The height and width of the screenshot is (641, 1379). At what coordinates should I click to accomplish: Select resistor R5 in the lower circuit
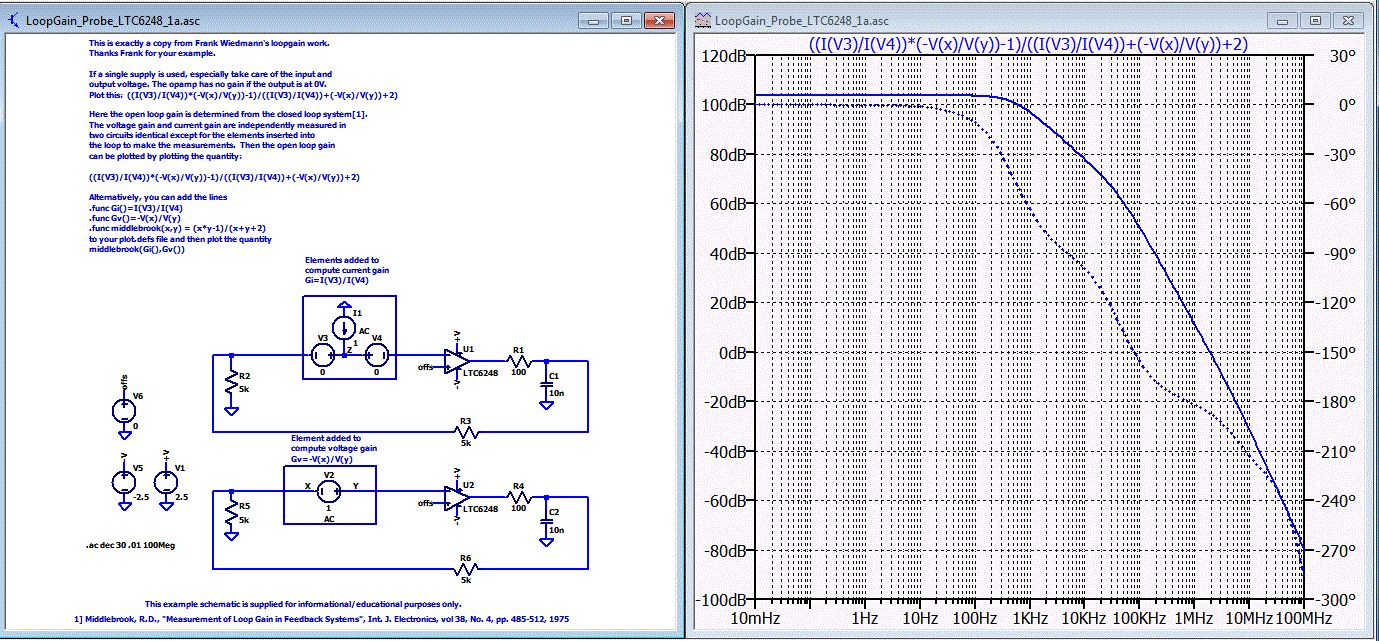(231, 514)
